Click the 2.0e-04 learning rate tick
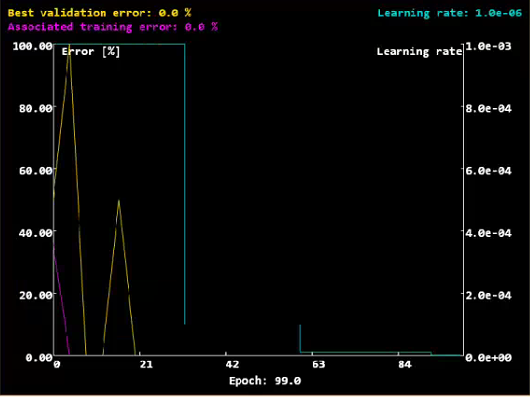Screen dimensions: 530x397 tap(488, 295)
